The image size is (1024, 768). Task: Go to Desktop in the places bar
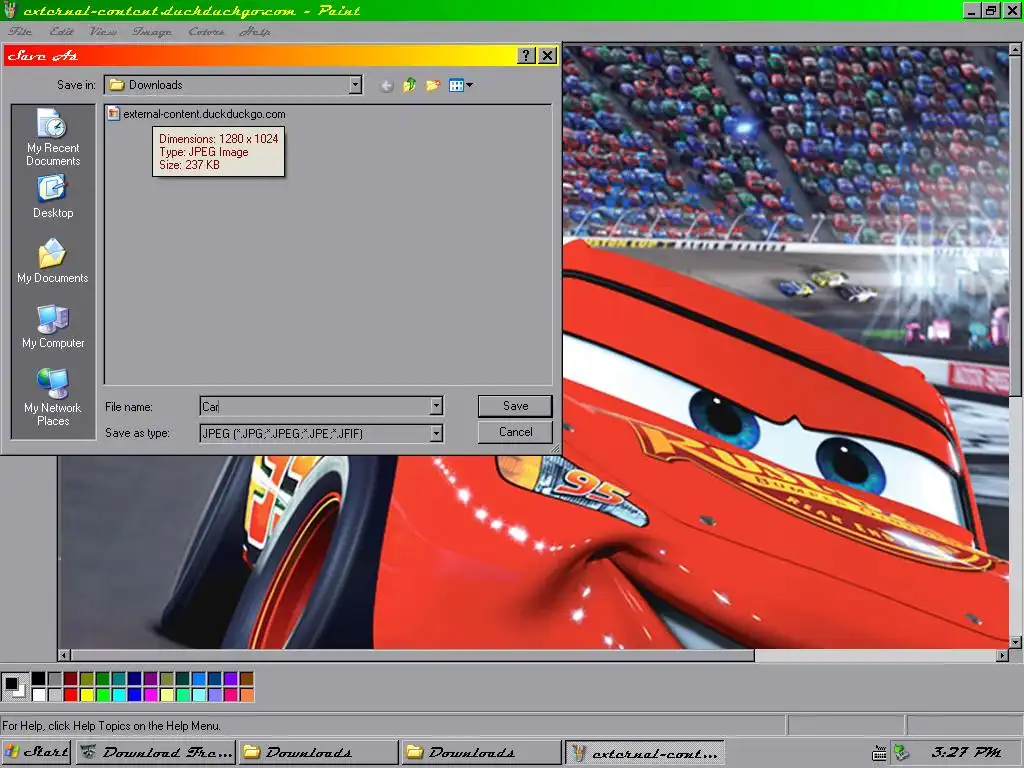point(53,197)
